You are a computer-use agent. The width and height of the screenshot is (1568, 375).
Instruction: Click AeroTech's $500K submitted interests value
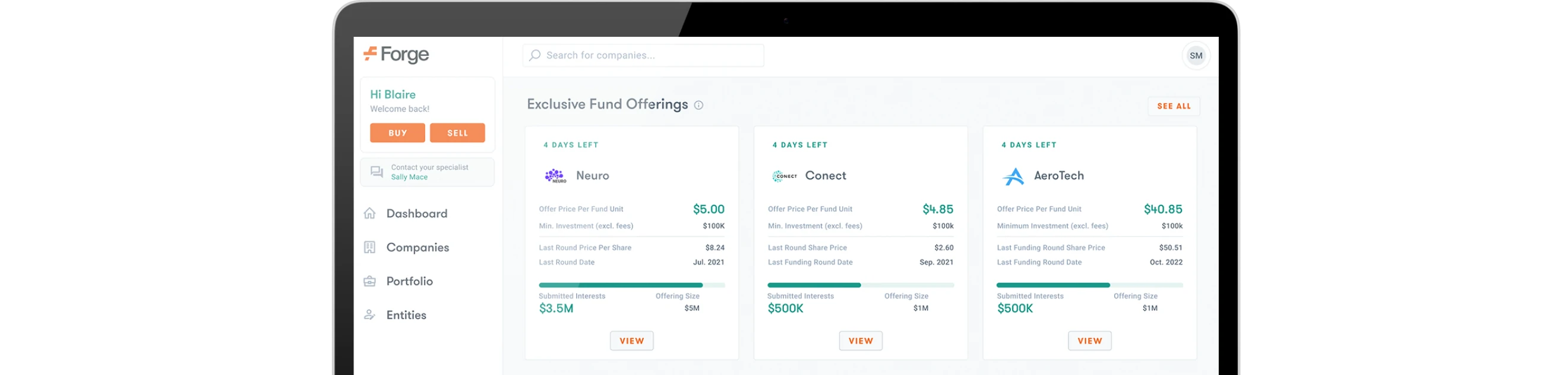pos(1014,308)
